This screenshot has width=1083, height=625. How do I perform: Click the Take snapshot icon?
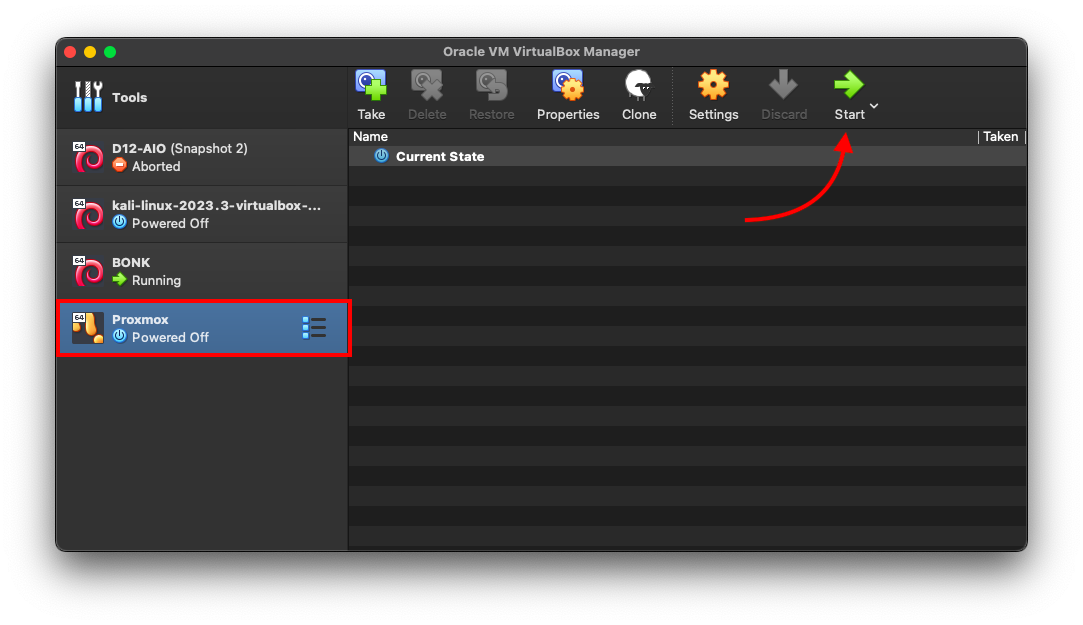click(371, 86)
